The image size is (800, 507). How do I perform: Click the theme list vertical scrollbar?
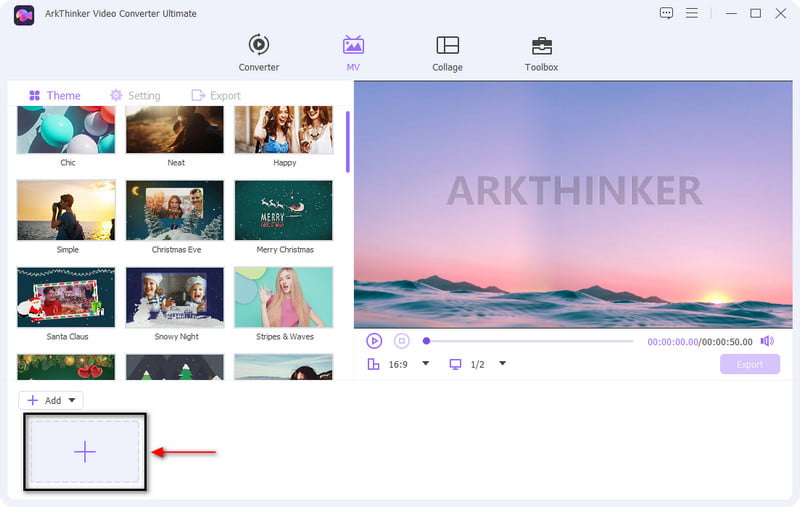(x=348, y=142)
